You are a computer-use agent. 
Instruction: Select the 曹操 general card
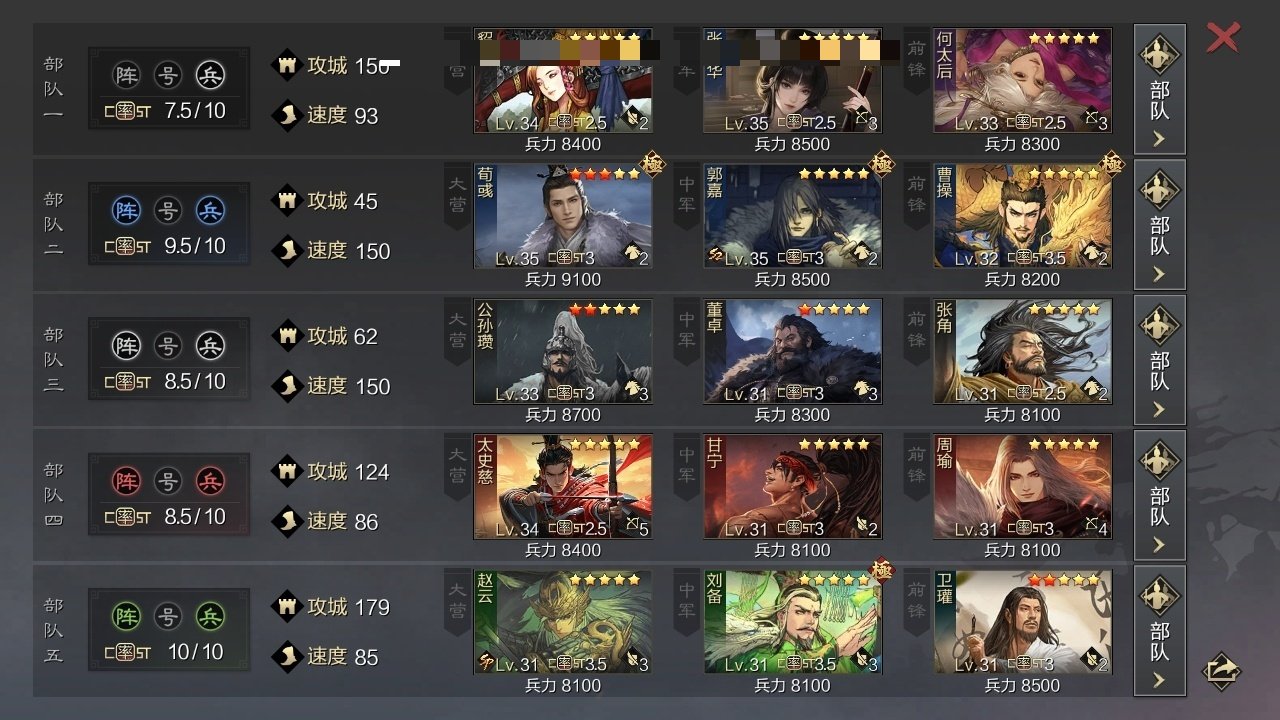tap(1023, 216)
